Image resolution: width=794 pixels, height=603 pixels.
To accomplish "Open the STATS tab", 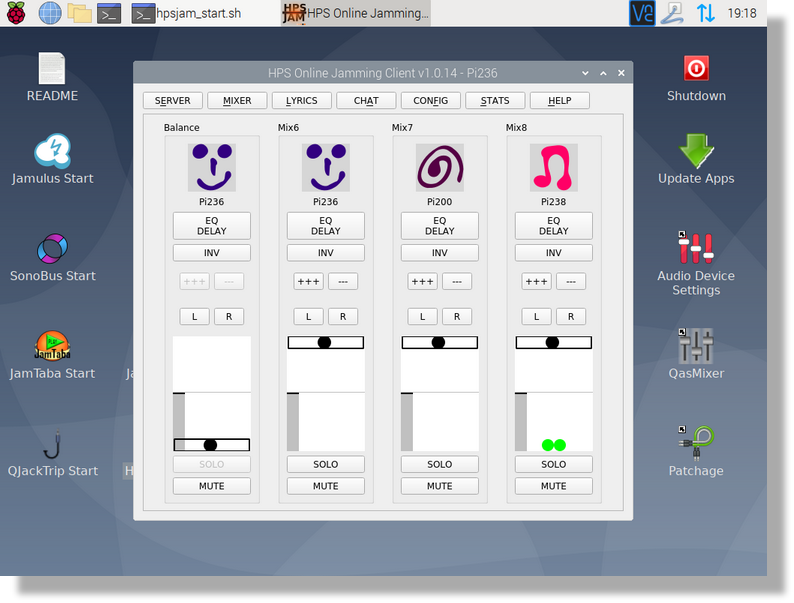I will click(495, 100).
